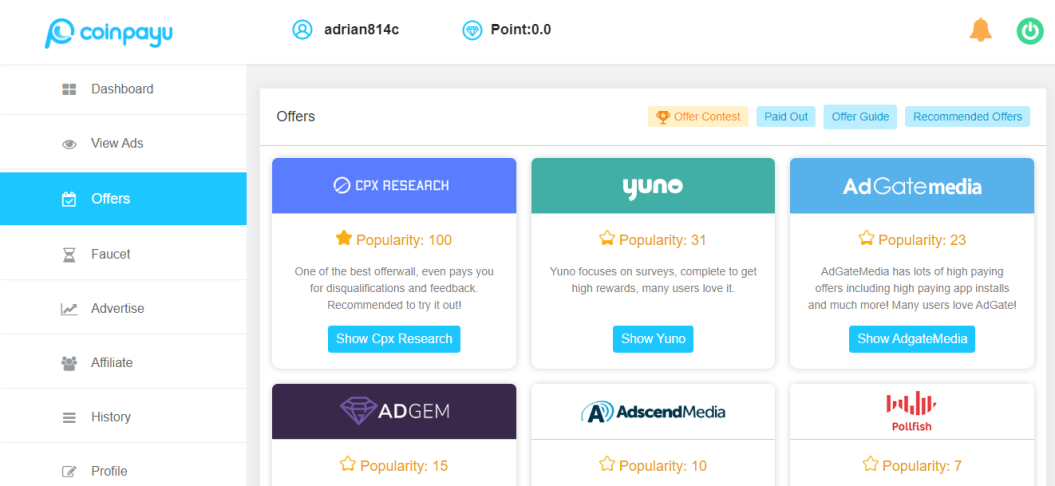Click the Show Cpx Research button
Viewport: 1055px width, 486px height.
pyautogui.click(x=394, y=339)
